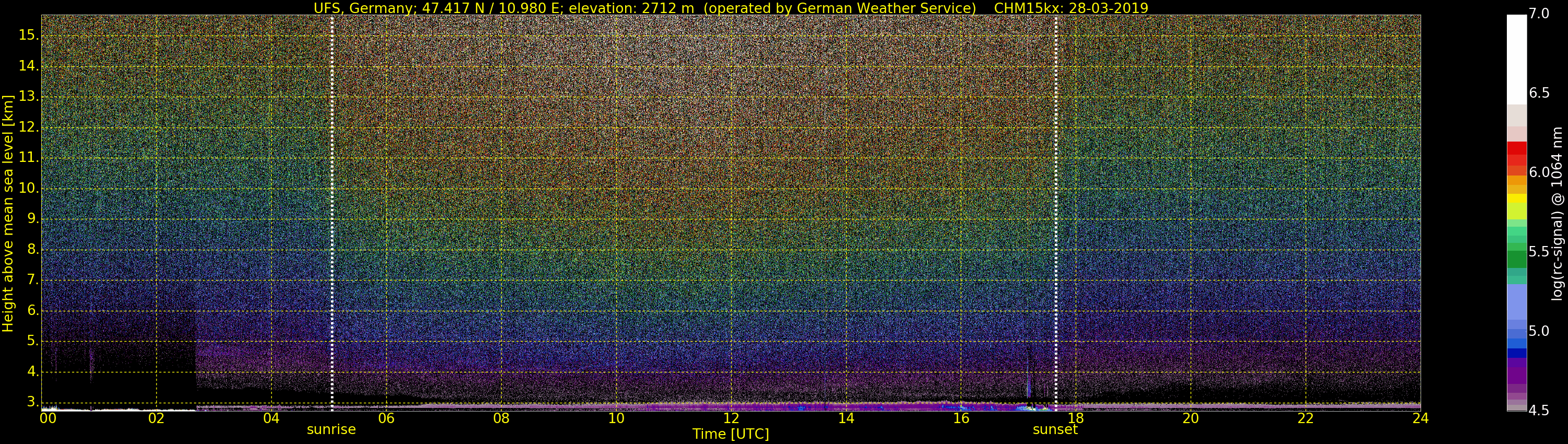Click the time axis tick label 12
Viewport: 1568px width, 444px height.
pyautogui.click(x=731, y=418)
